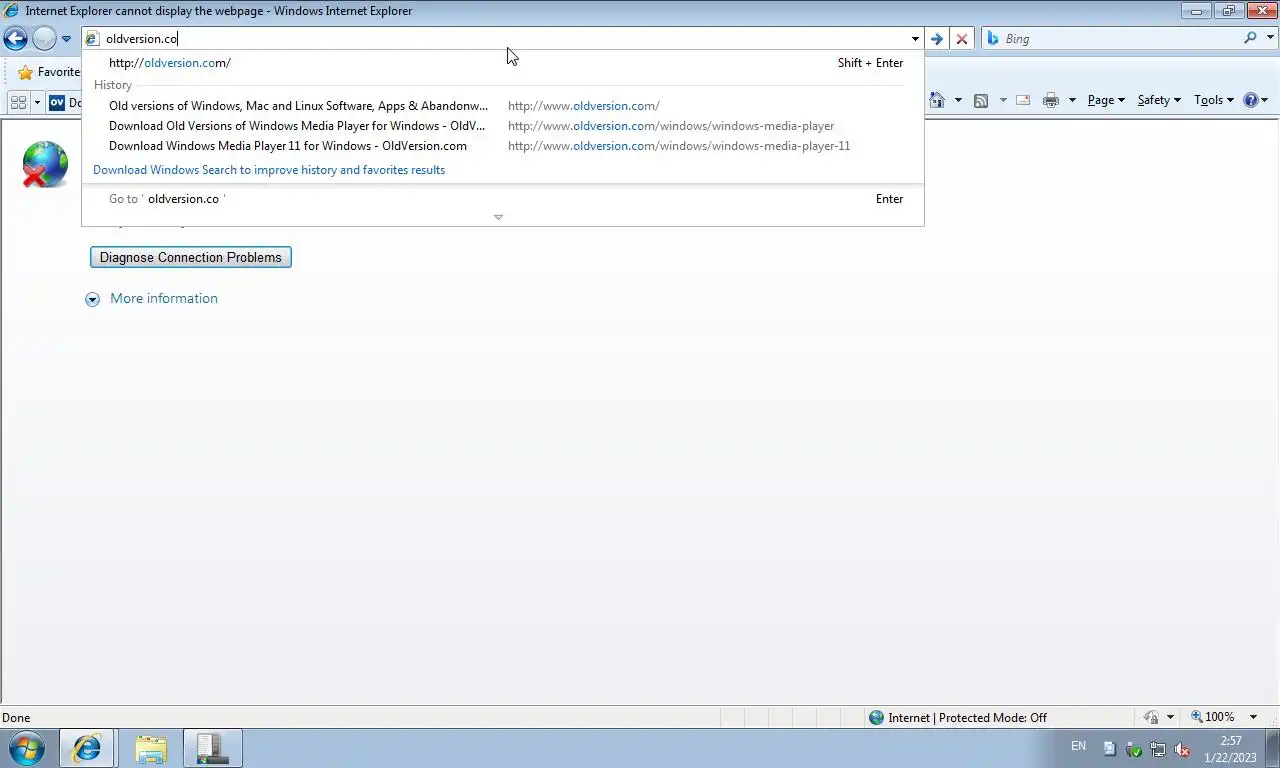The height and width of the screenshot is (768, 1280).
Task: Click the Action Center tray icon
Action: point(1110,749)
